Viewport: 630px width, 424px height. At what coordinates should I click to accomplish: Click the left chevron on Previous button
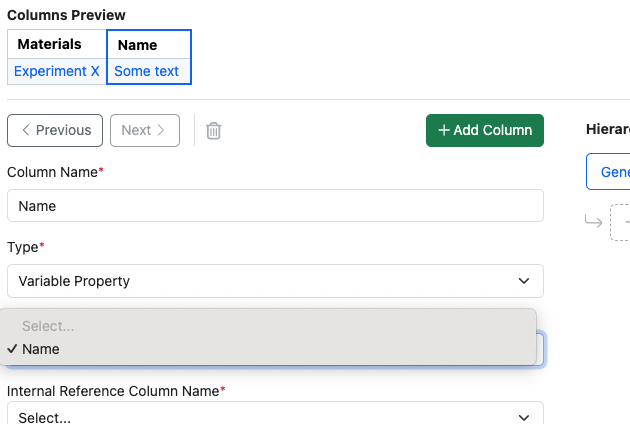point(26,130)
